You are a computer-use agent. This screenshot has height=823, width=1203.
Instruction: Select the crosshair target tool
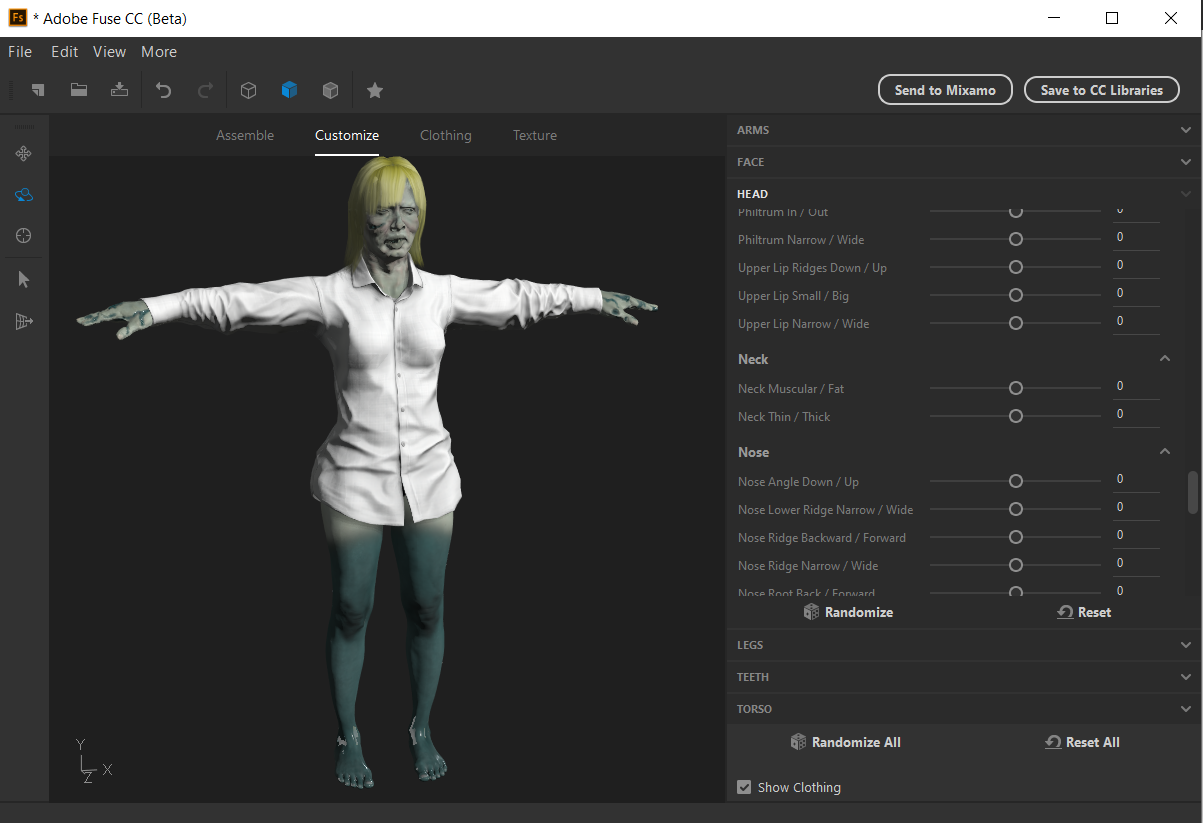pyautogui.click(x=24, y=236)
